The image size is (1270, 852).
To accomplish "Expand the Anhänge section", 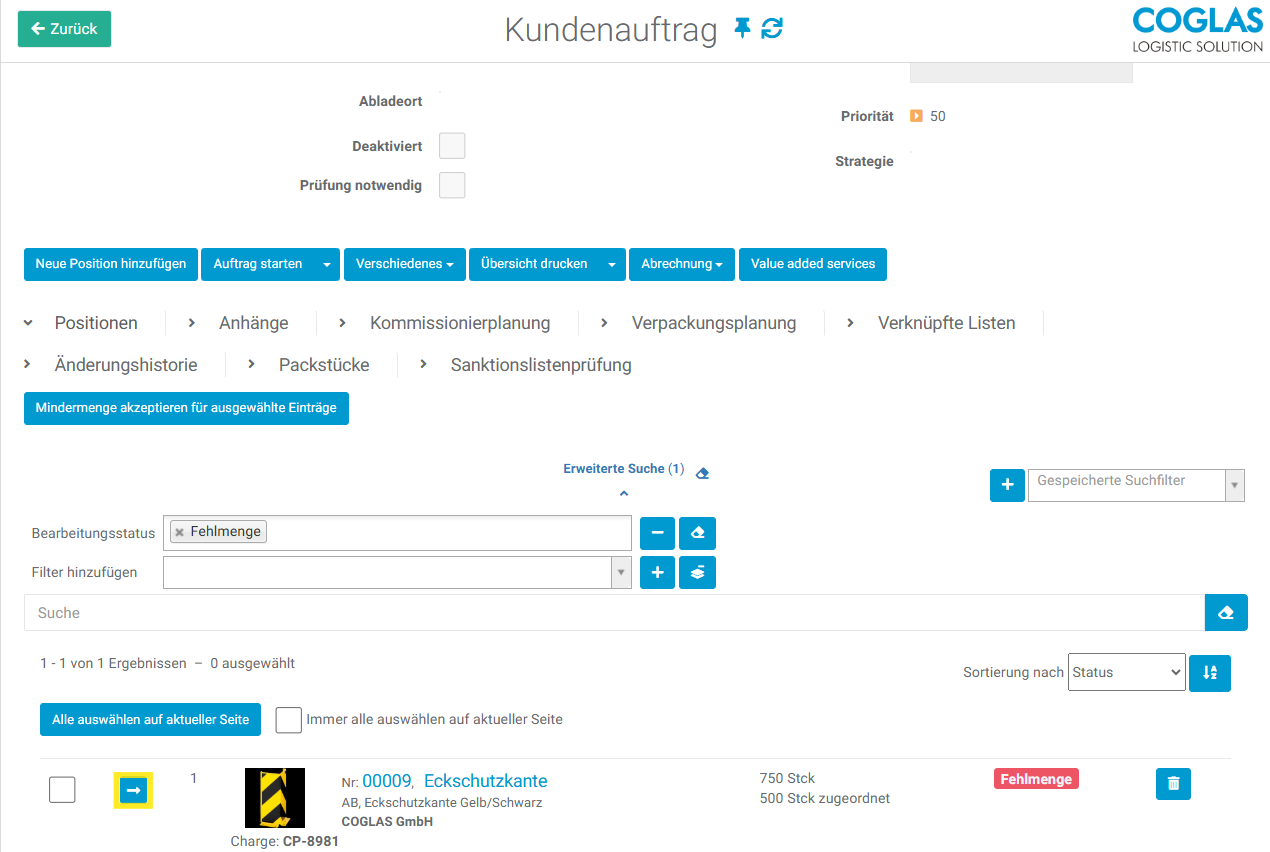I will (253, 323).
